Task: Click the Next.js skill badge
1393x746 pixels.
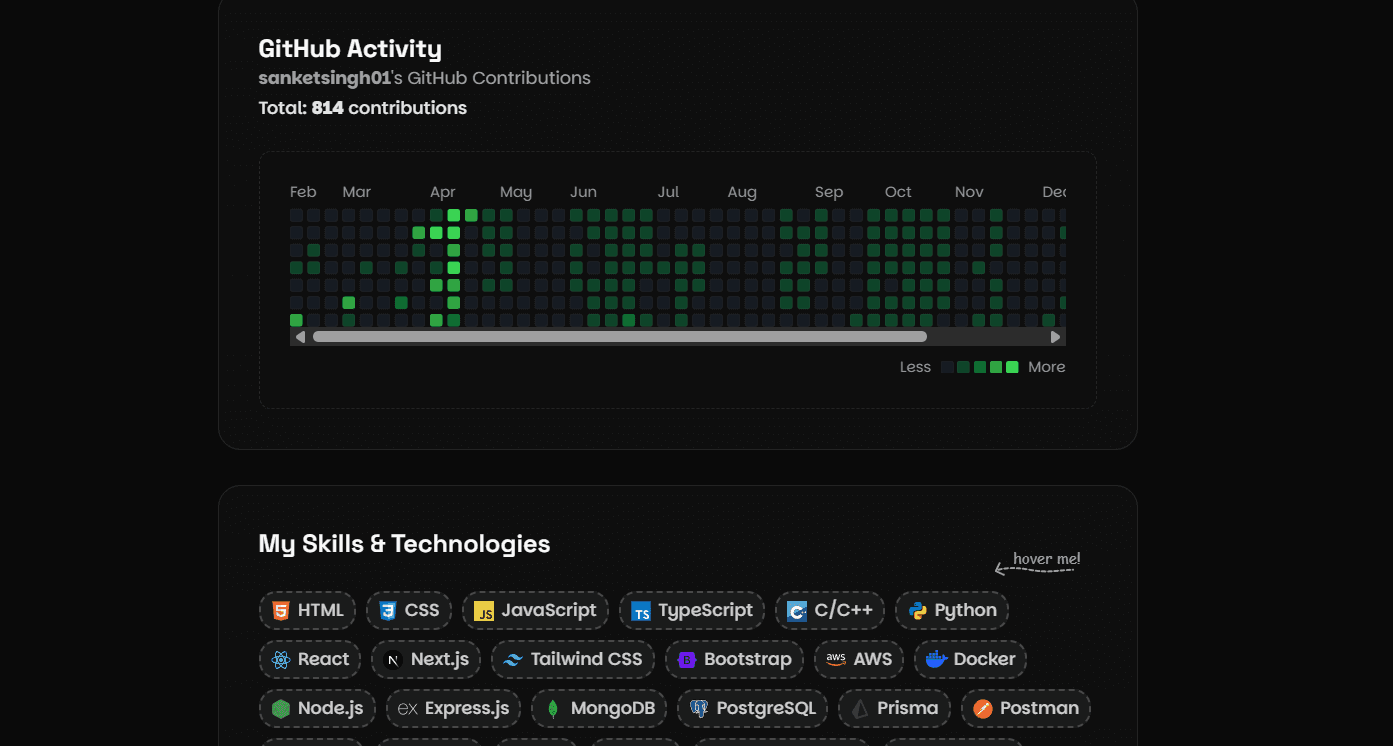Action: click(426, 660)
